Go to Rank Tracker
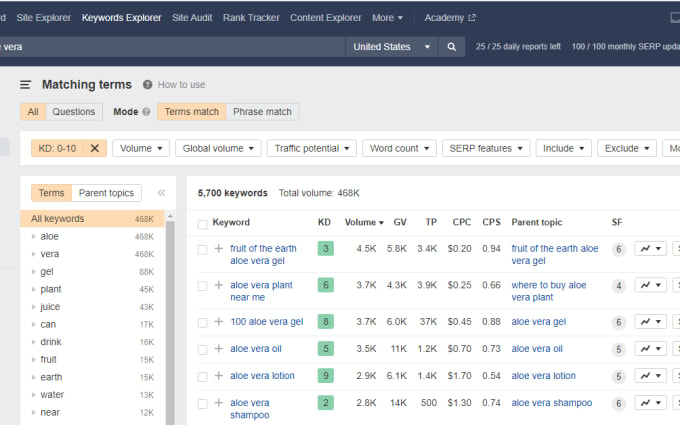This screenshot has height=425, width=680. pos(251,18)
